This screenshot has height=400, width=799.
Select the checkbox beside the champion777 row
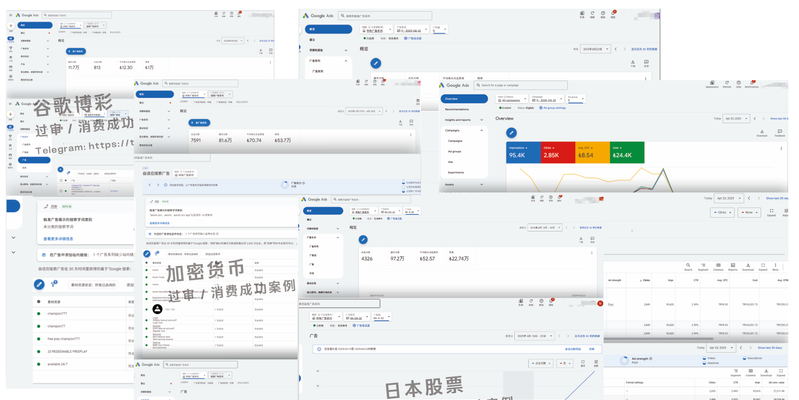[x=40, y=313]
